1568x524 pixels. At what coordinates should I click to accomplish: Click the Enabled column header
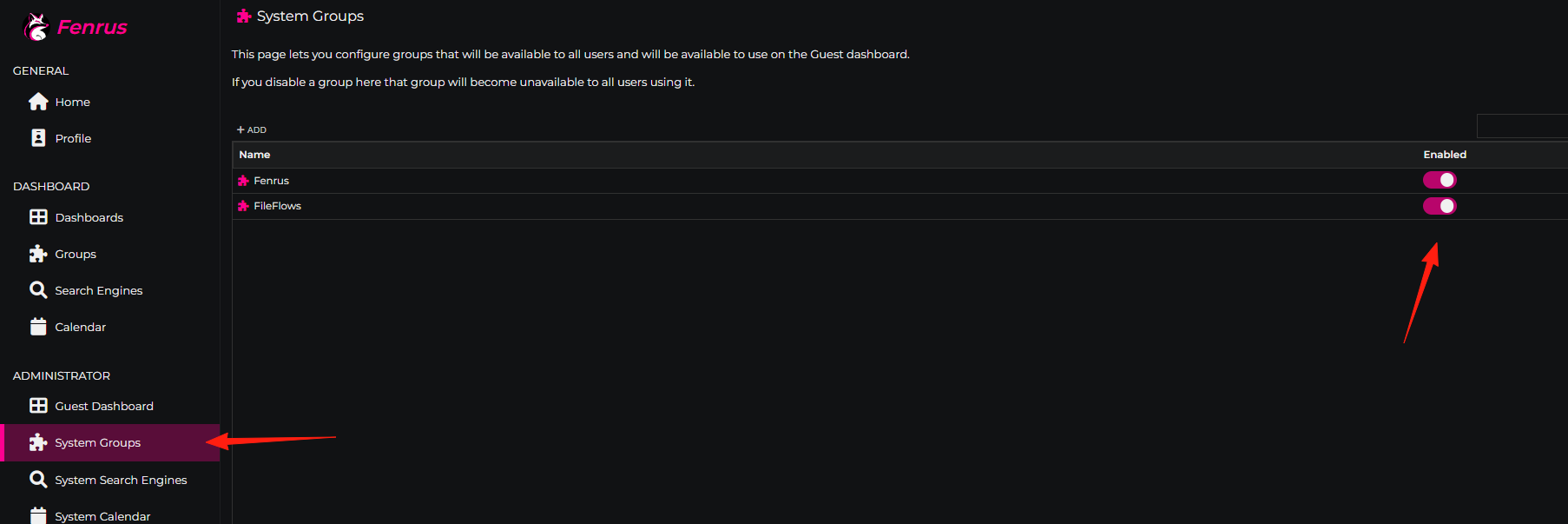(x=1445, y=155)
